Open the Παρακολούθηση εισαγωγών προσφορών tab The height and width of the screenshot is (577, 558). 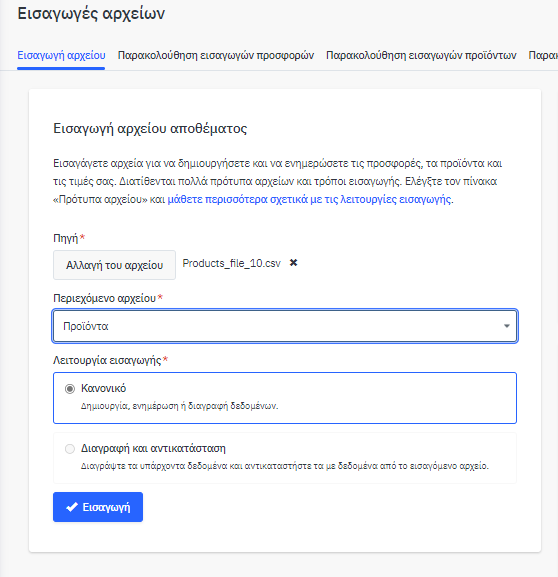216,55
